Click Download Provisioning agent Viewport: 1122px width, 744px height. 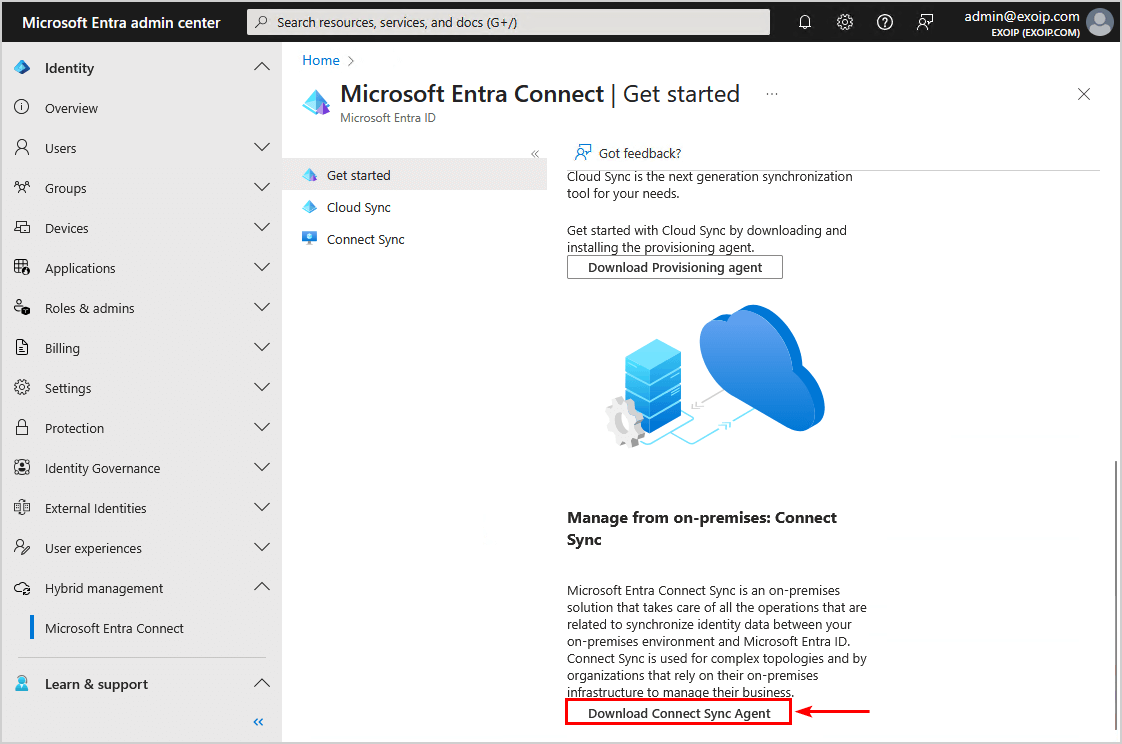click(674, 267)
